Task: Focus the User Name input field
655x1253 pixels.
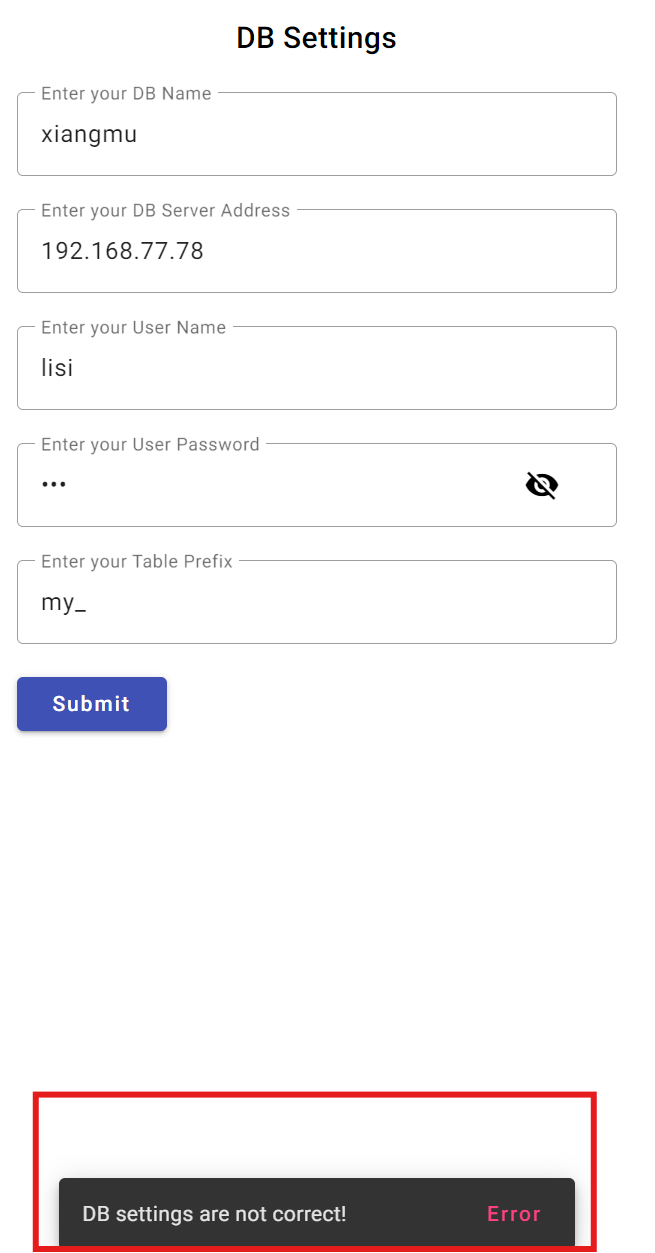Action: click(317, 368)
